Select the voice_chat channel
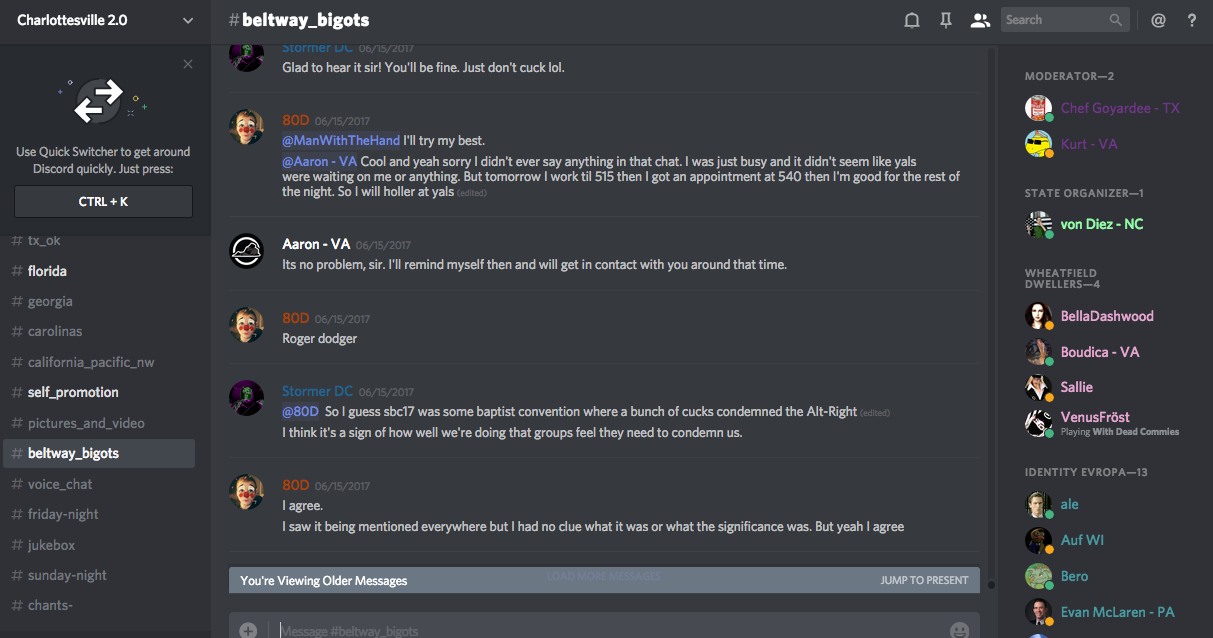Screen dimensions: 1213x638 pos(60,484)
